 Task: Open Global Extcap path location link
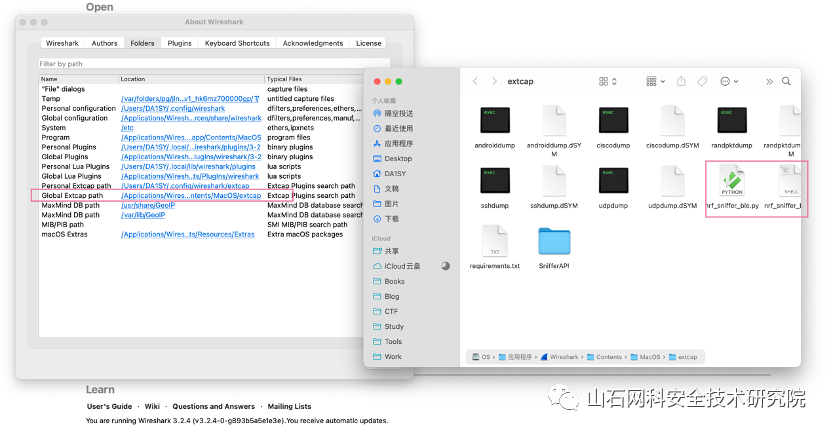(191, 195)
